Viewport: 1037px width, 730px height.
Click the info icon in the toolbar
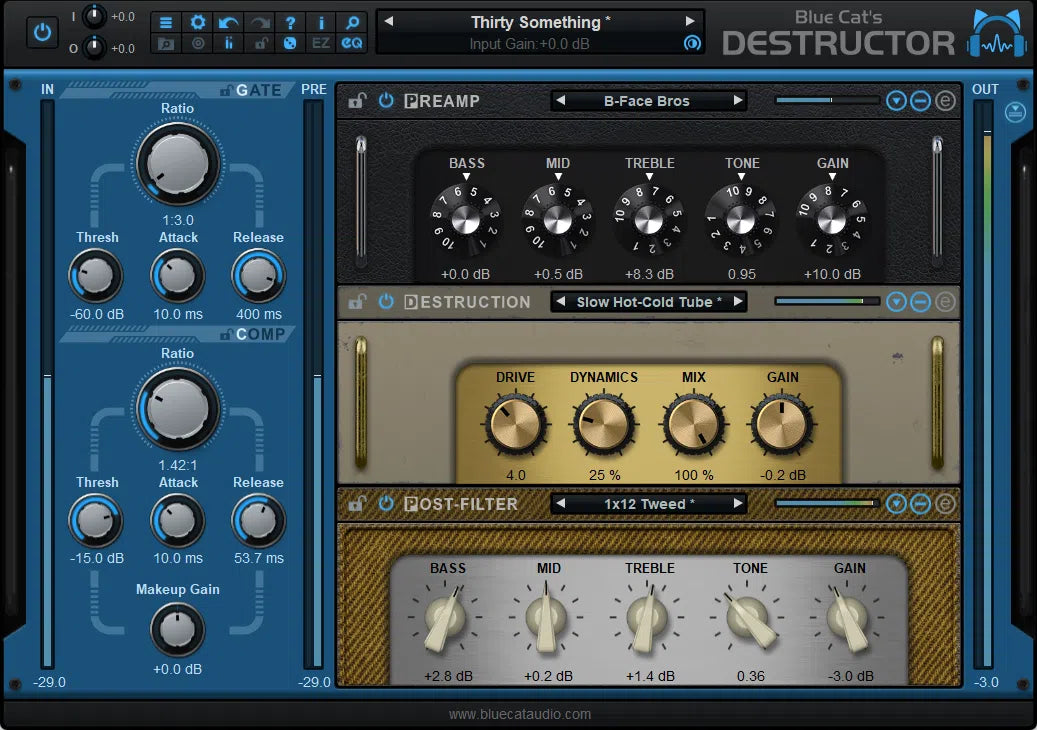321,23
